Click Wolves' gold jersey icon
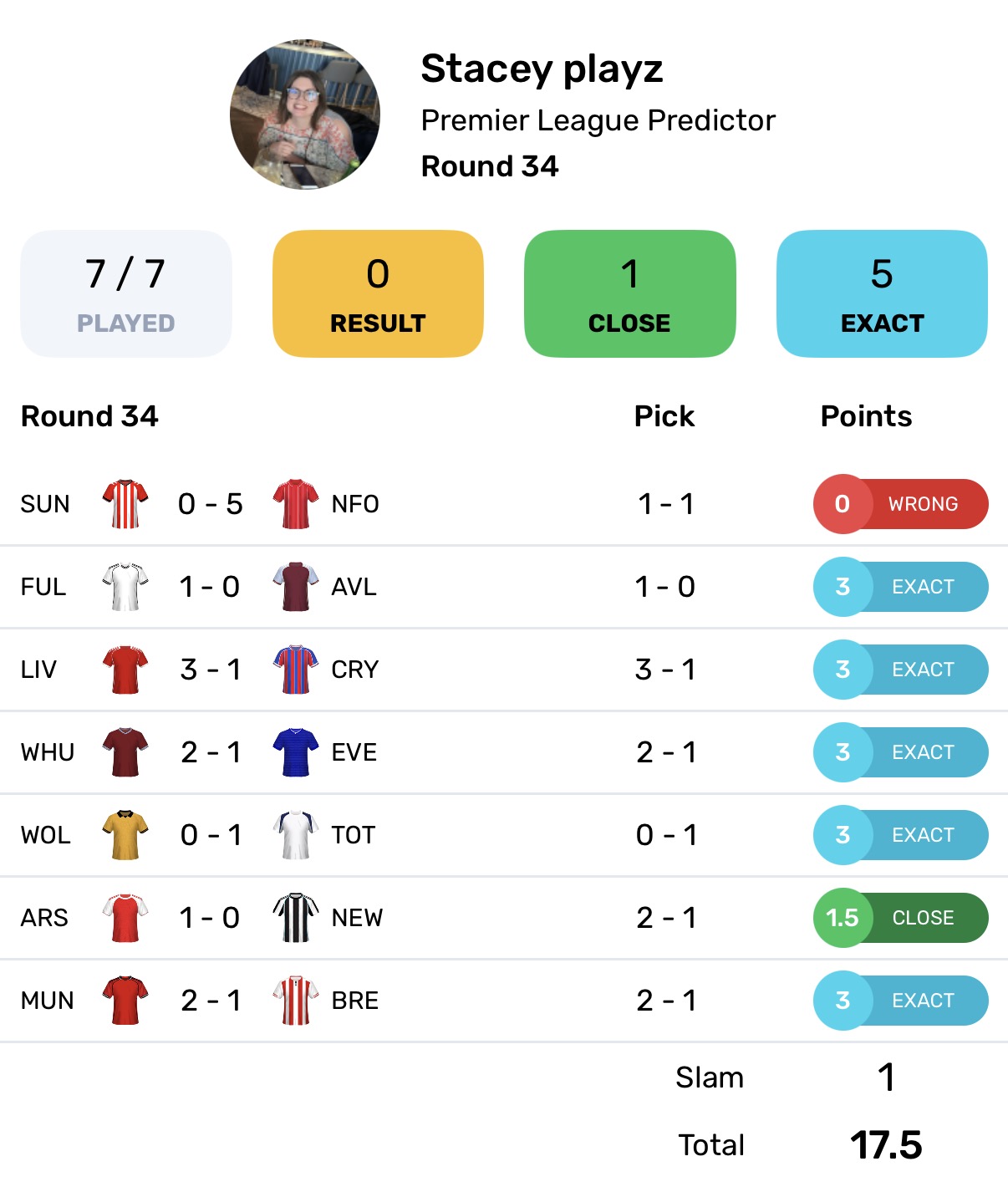 click(x=125, y=835)
